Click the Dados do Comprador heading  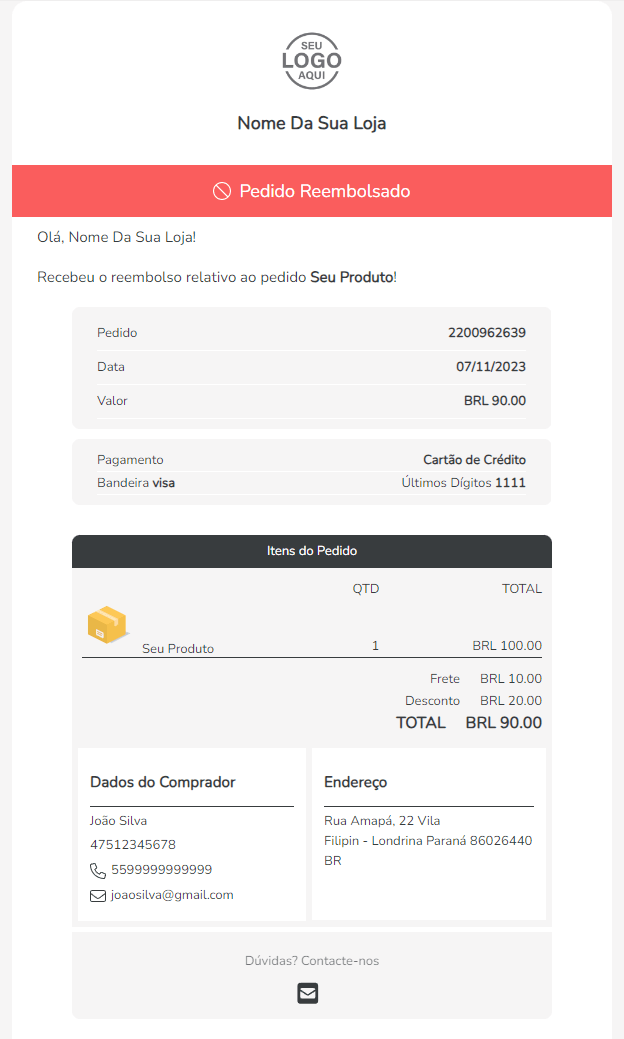tap(163, 782)
